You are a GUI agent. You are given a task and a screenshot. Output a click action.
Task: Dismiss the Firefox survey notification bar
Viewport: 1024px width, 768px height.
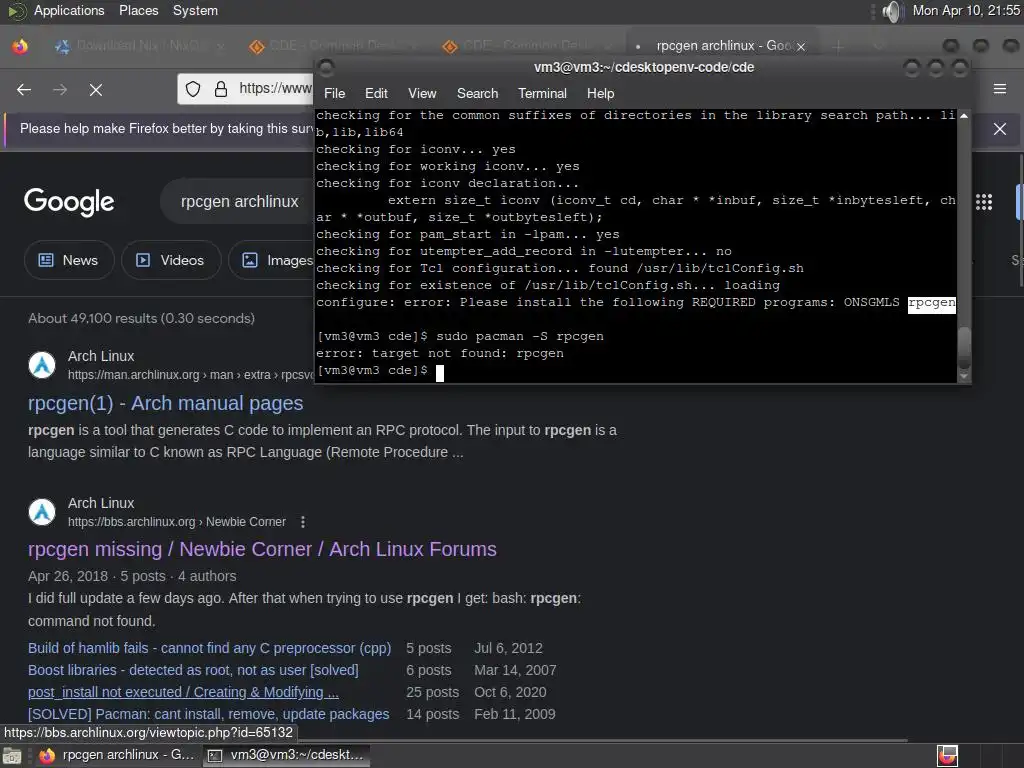tap(999, 129)
